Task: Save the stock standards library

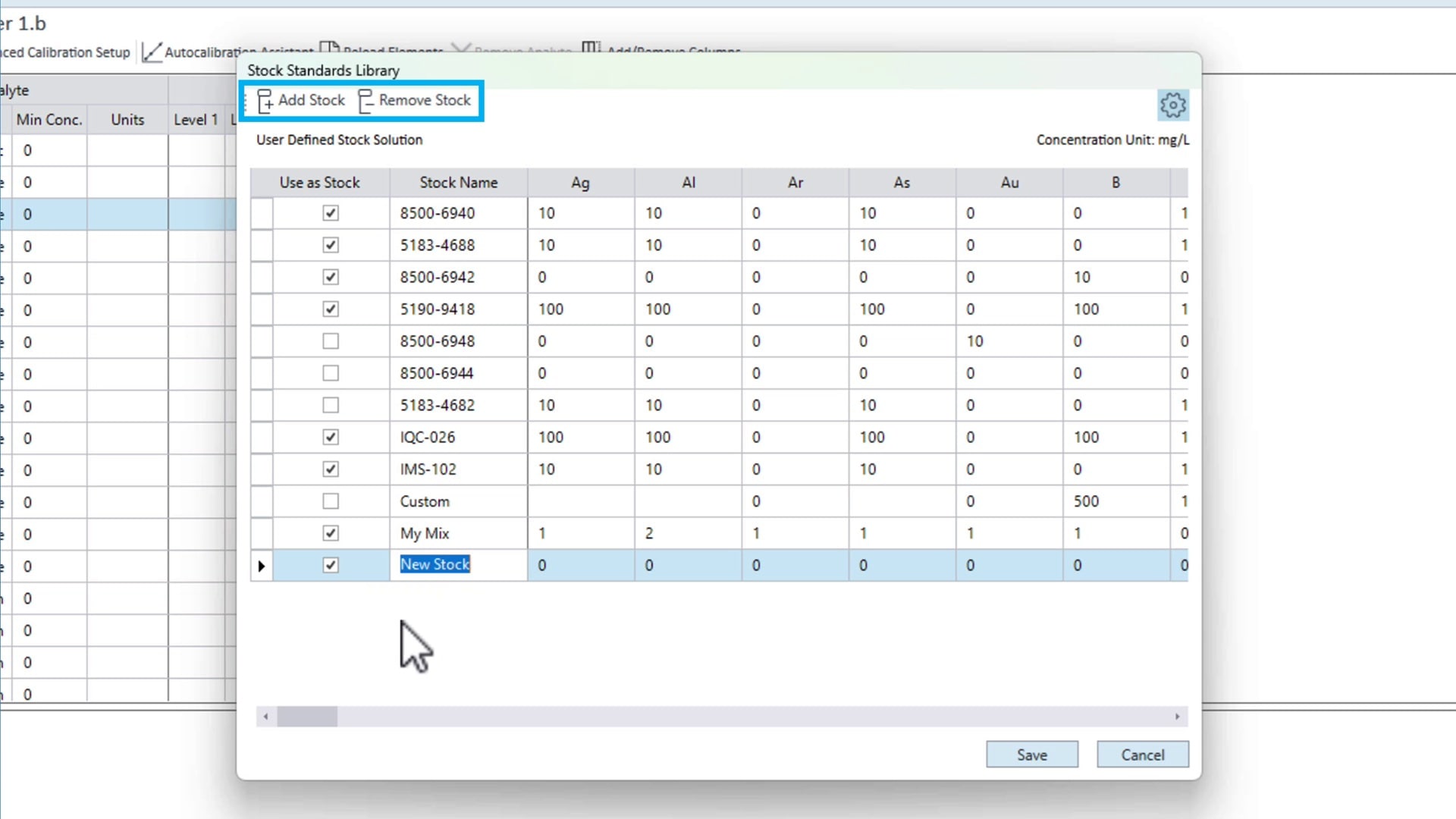Action: tap(1031, 755)
